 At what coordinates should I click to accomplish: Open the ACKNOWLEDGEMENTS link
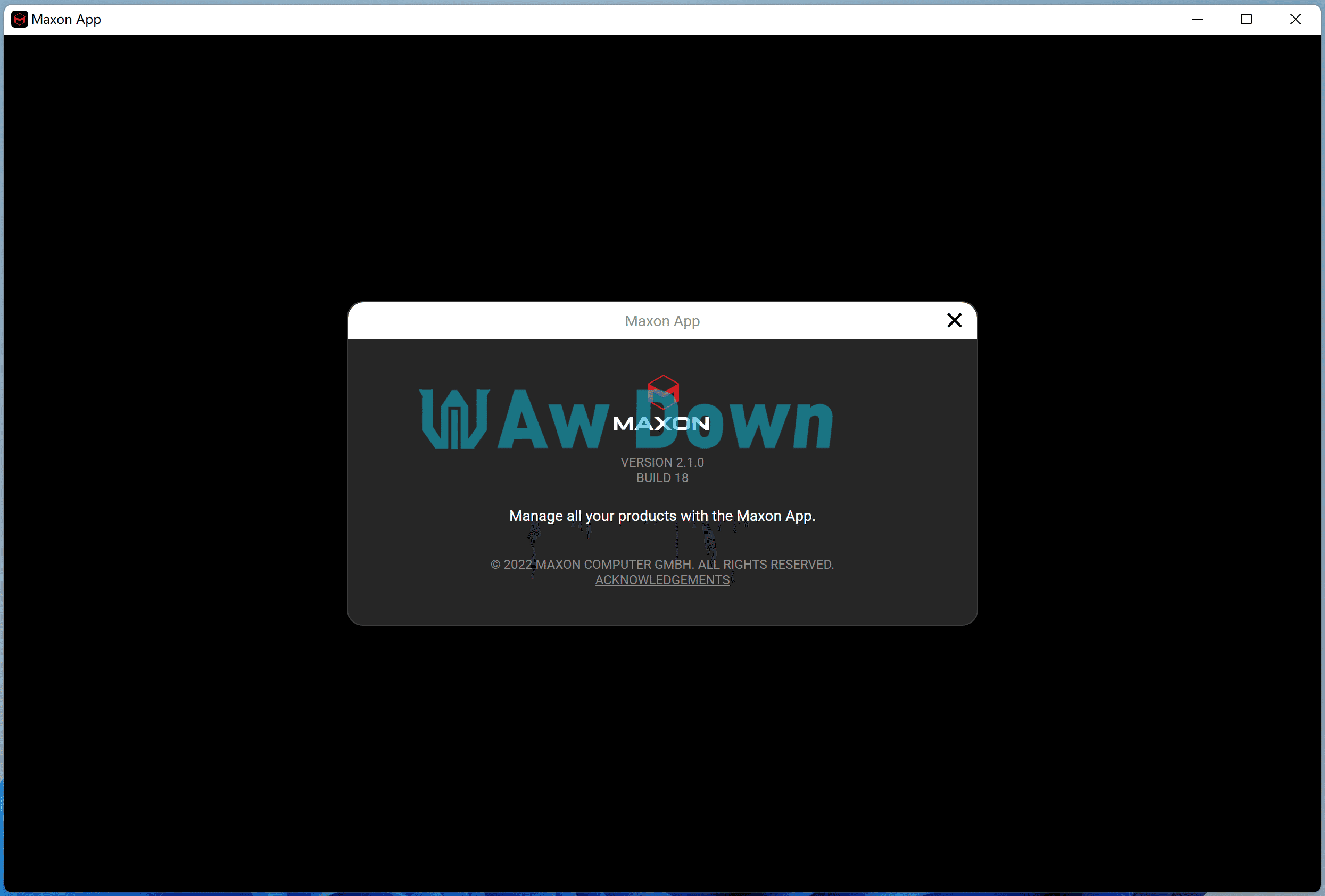pos(662,579)
